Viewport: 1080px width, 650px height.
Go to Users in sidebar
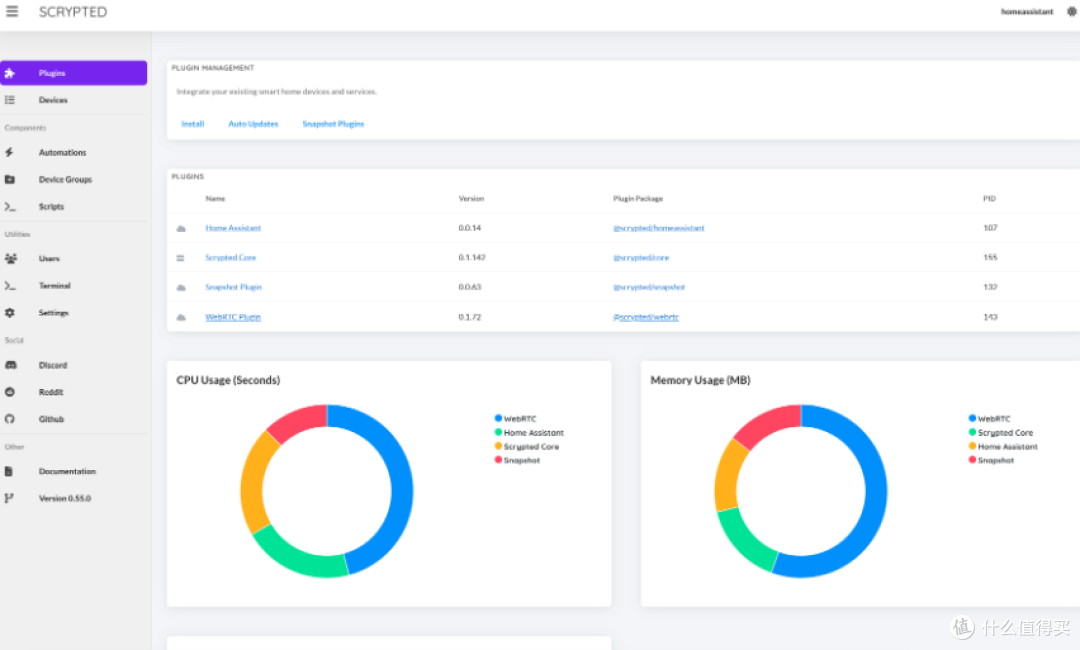pyautogui.click(x=49, y=259)
